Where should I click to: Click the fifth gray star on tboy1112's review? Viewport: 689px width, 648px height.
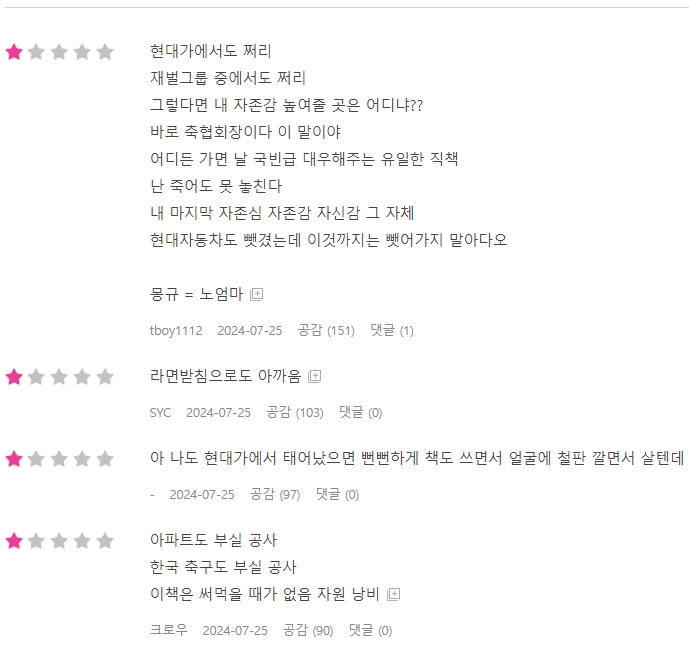pyautogui.click(x=106, y=52)
